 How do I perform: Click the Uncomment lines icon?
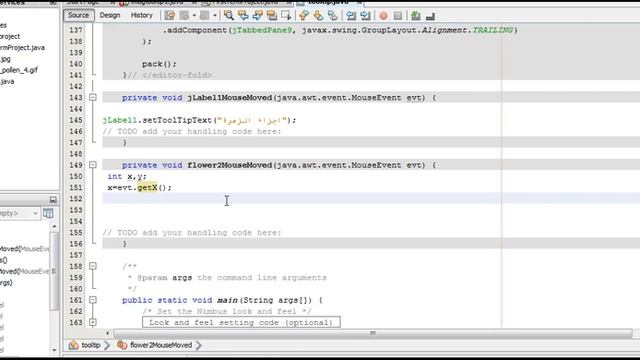pos(430,16)
